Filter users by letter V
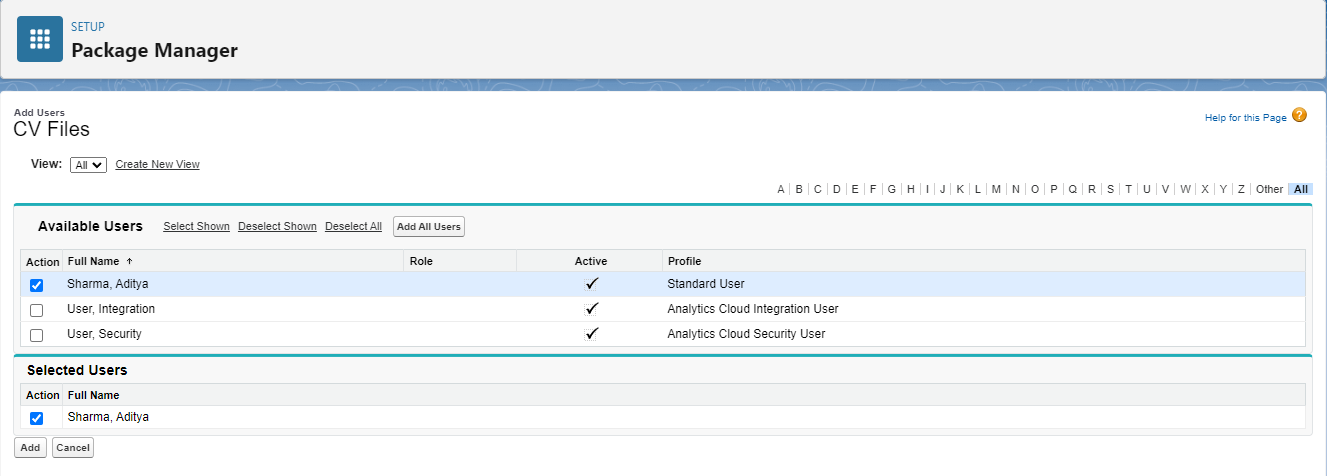 (x=1165, y=189)
